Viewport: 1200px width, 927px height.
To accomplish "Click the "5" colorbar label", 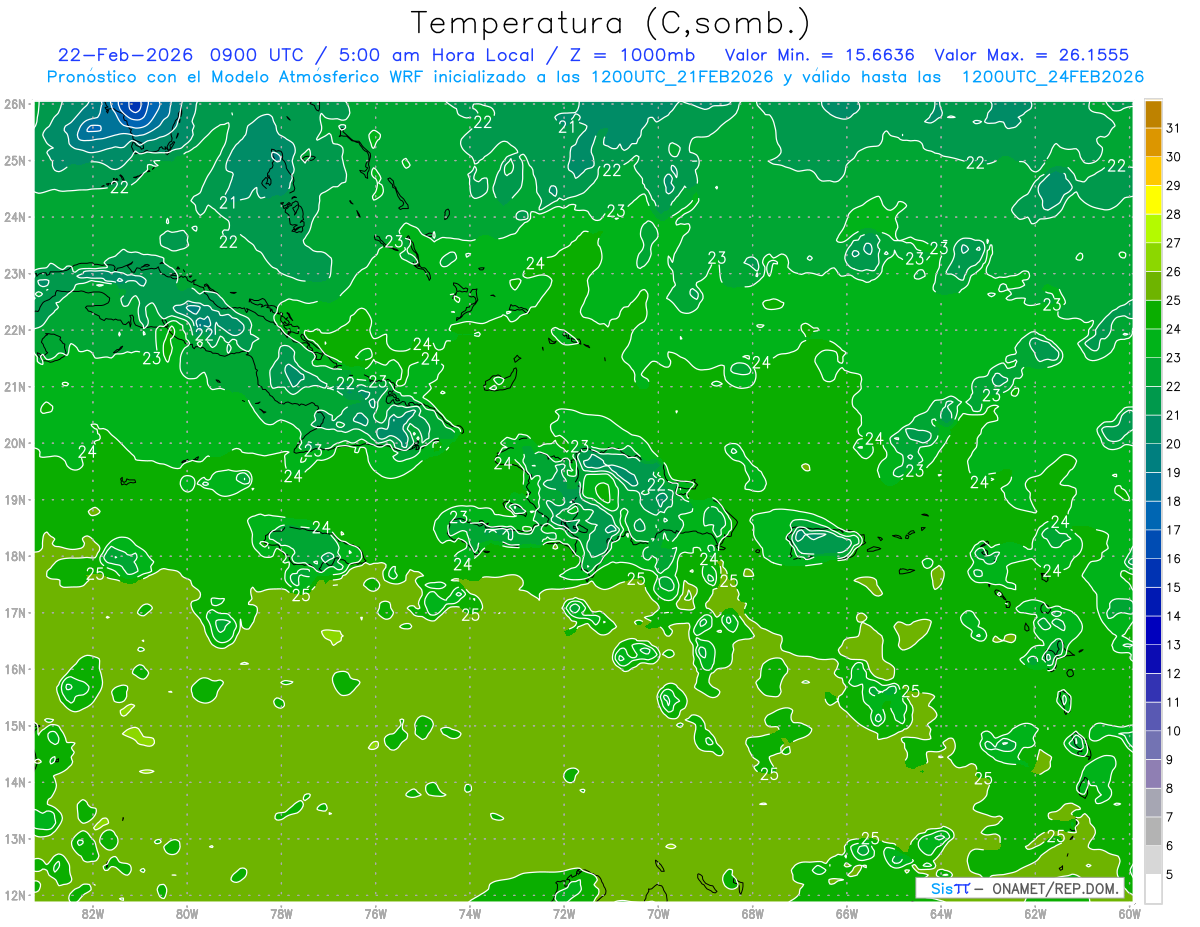I will tap(1170, 874).
